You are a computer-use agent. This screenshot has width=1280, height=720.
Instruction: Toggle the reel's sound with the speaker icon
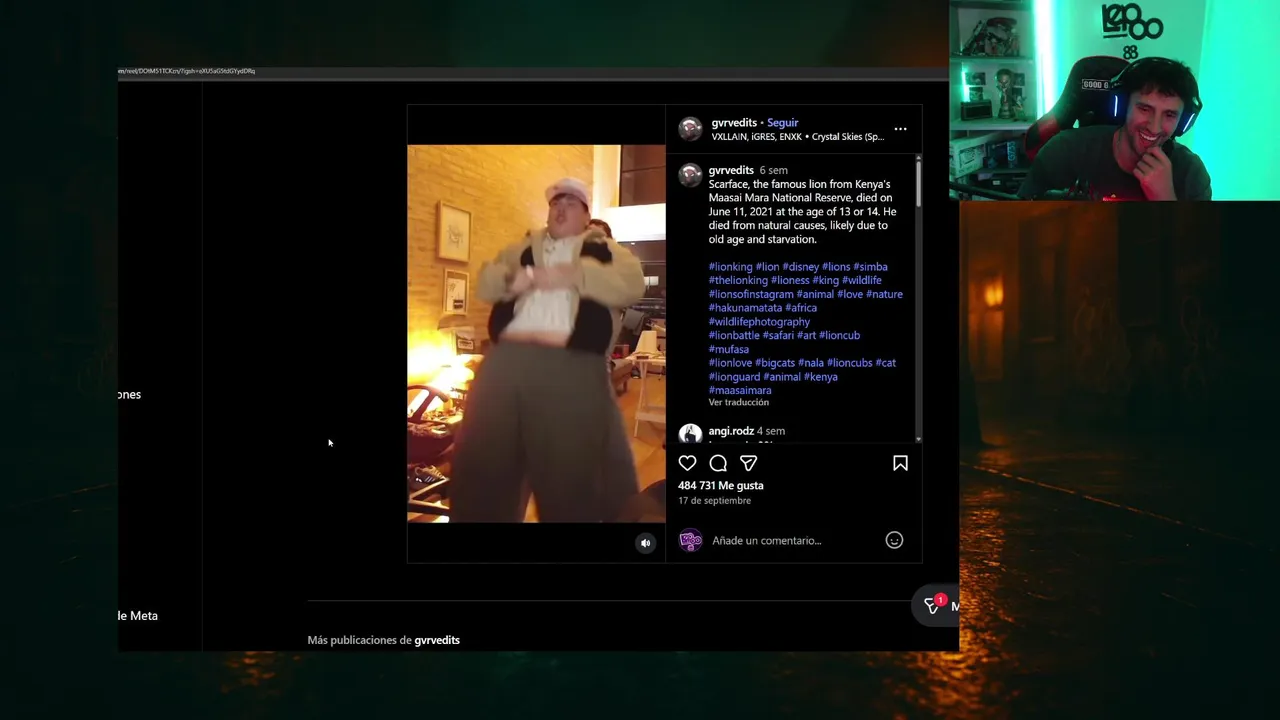point(645,543)
